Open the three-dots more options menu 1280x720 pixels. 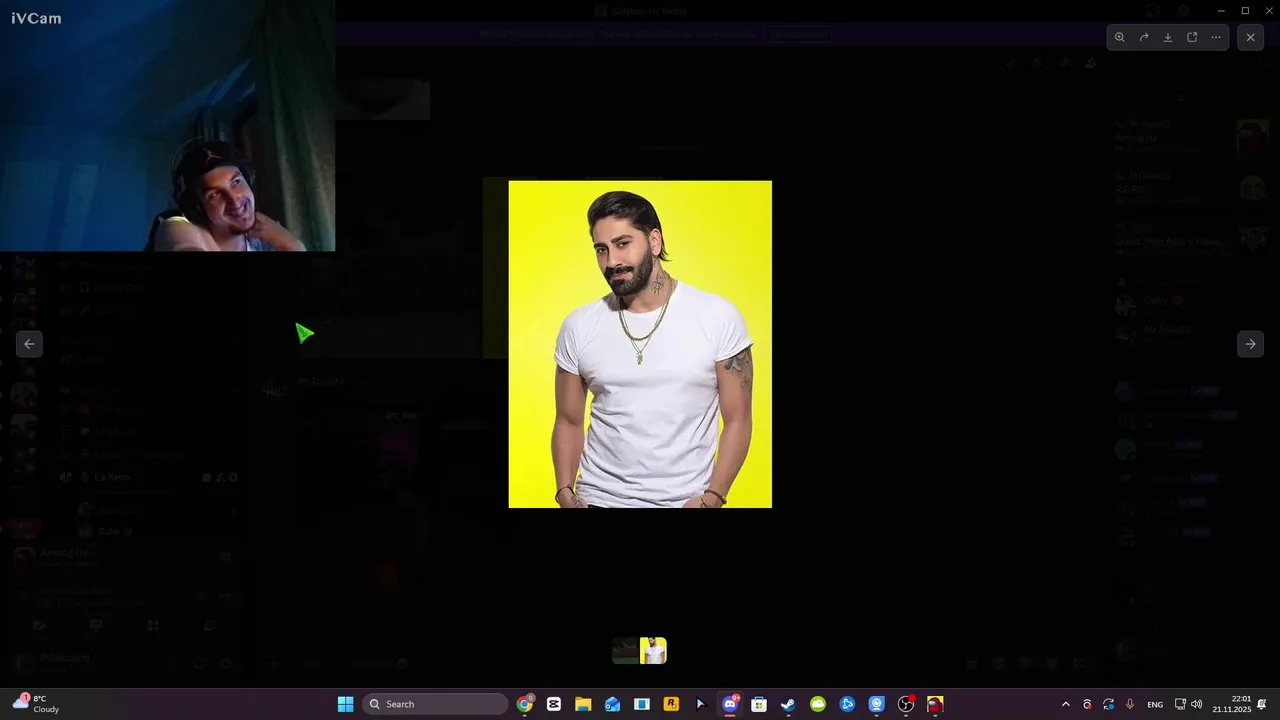1216,37
